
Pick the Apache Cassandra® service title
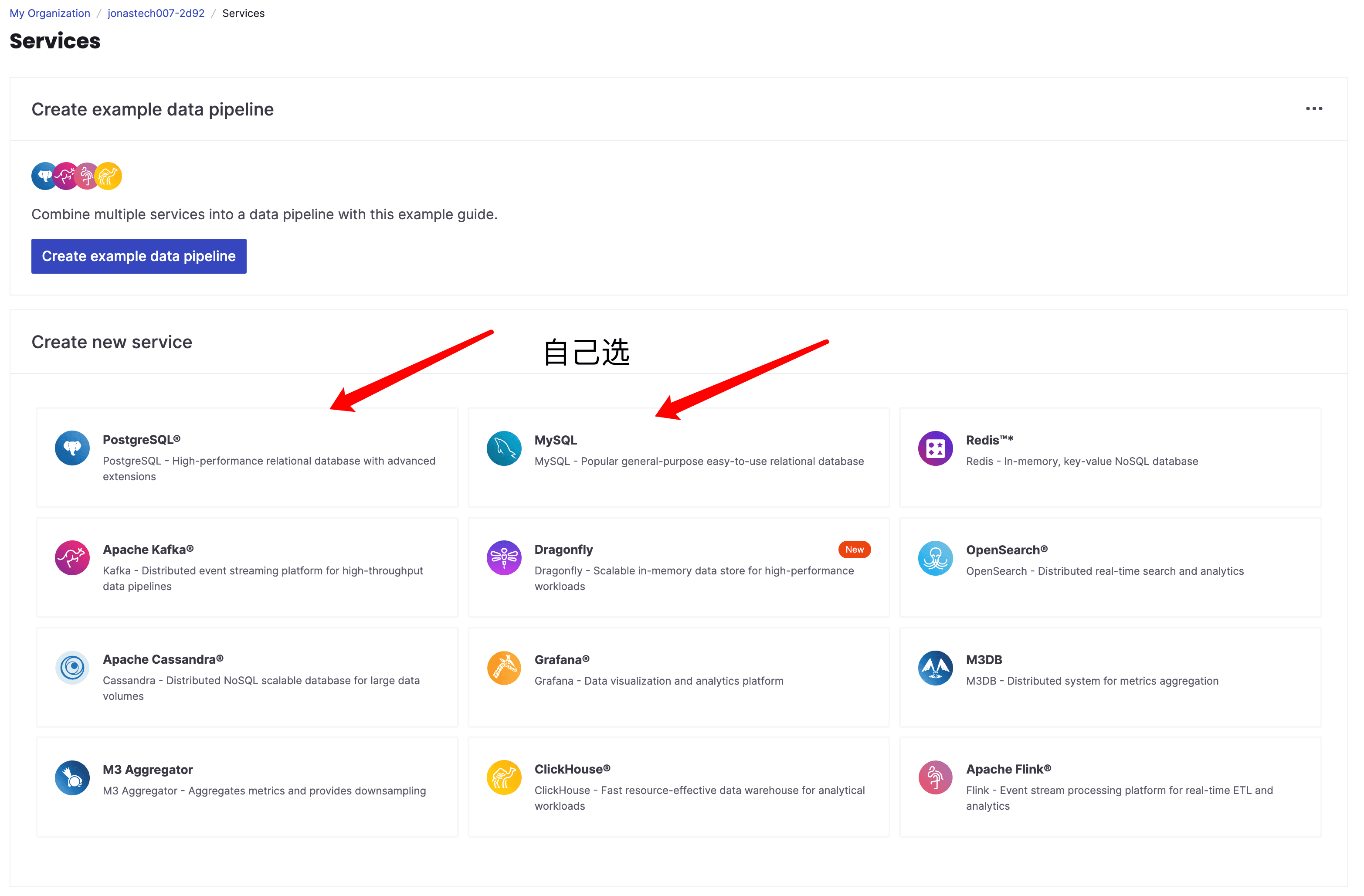coord(163,660)
